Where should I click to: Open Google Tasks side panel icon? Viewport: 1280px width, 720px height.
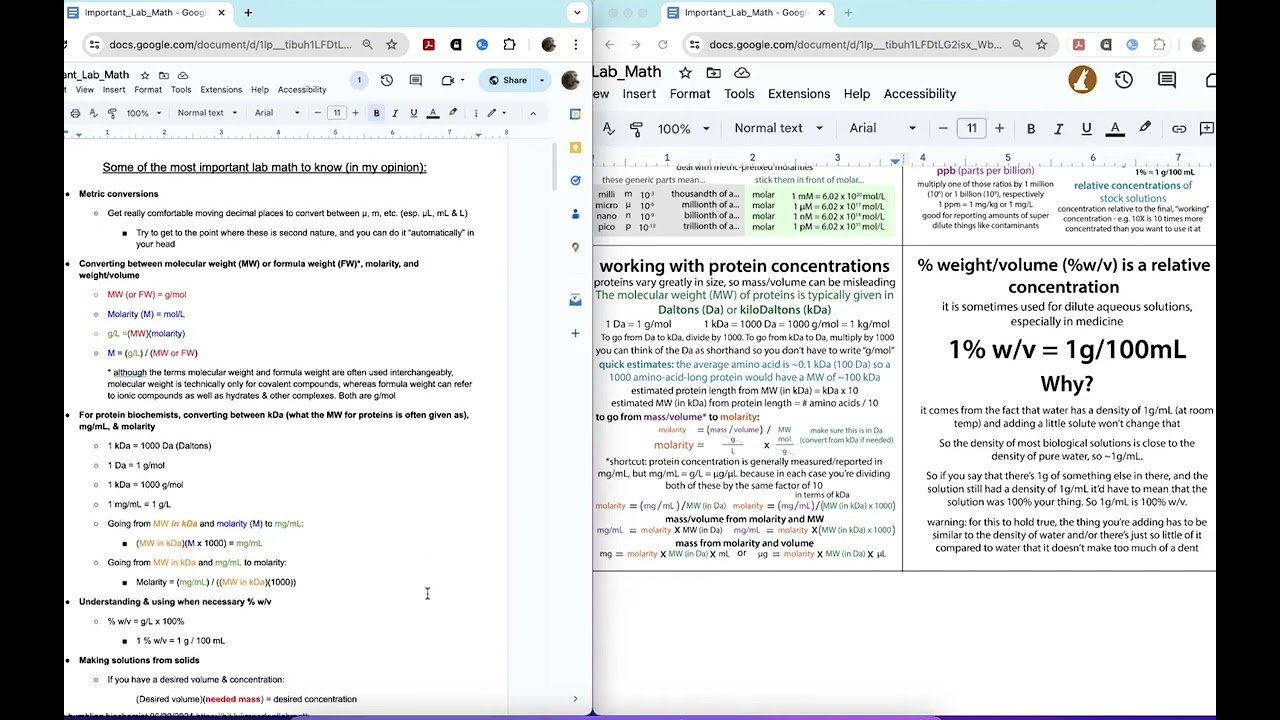[x=575, y=180]
